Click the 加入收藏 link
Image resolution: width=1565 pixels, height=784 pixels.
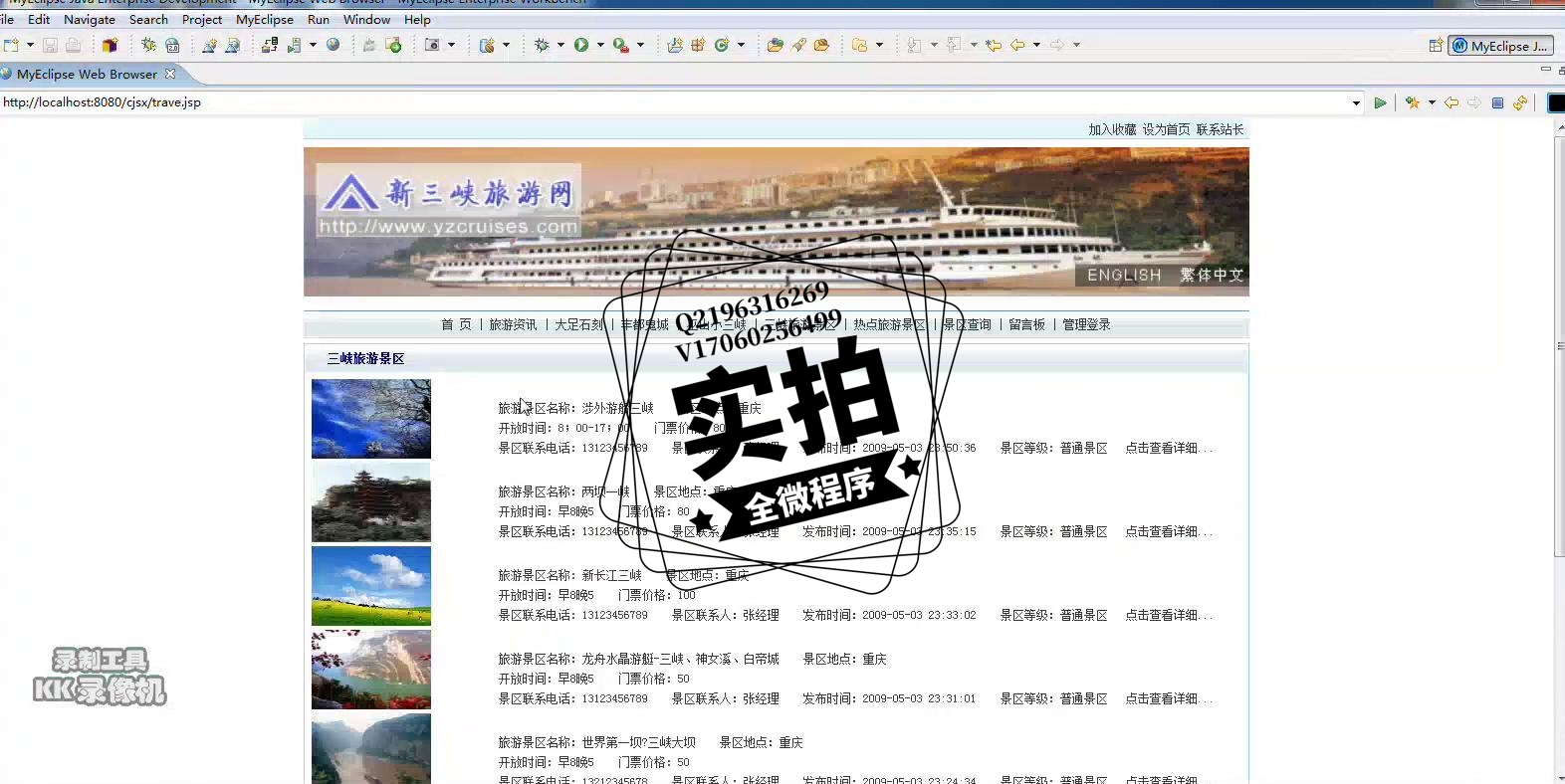click(x=1112, y=129)
